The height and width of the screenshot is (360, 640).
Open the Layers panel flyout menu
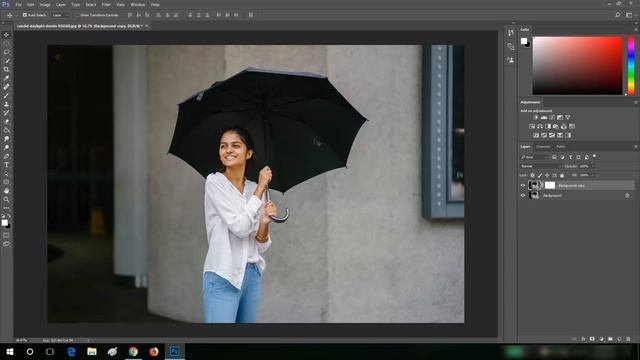pos(636,147)
